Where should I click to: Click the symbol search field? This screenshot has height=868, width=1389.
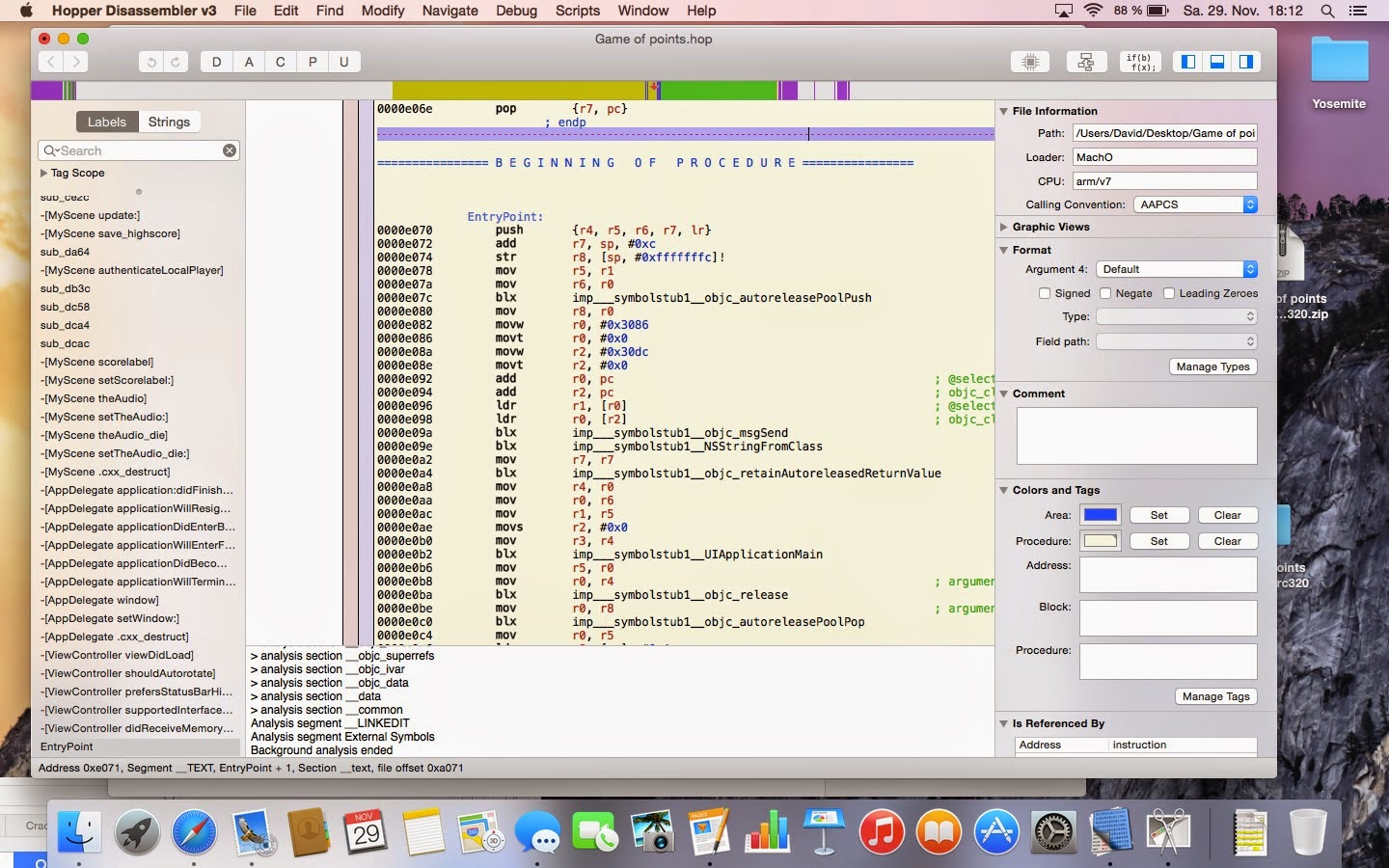coord(138,150)
